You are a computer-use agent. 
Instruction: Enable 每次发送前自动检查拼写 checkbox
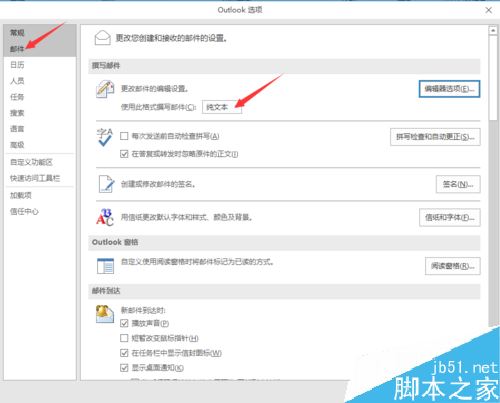point(124,136)
